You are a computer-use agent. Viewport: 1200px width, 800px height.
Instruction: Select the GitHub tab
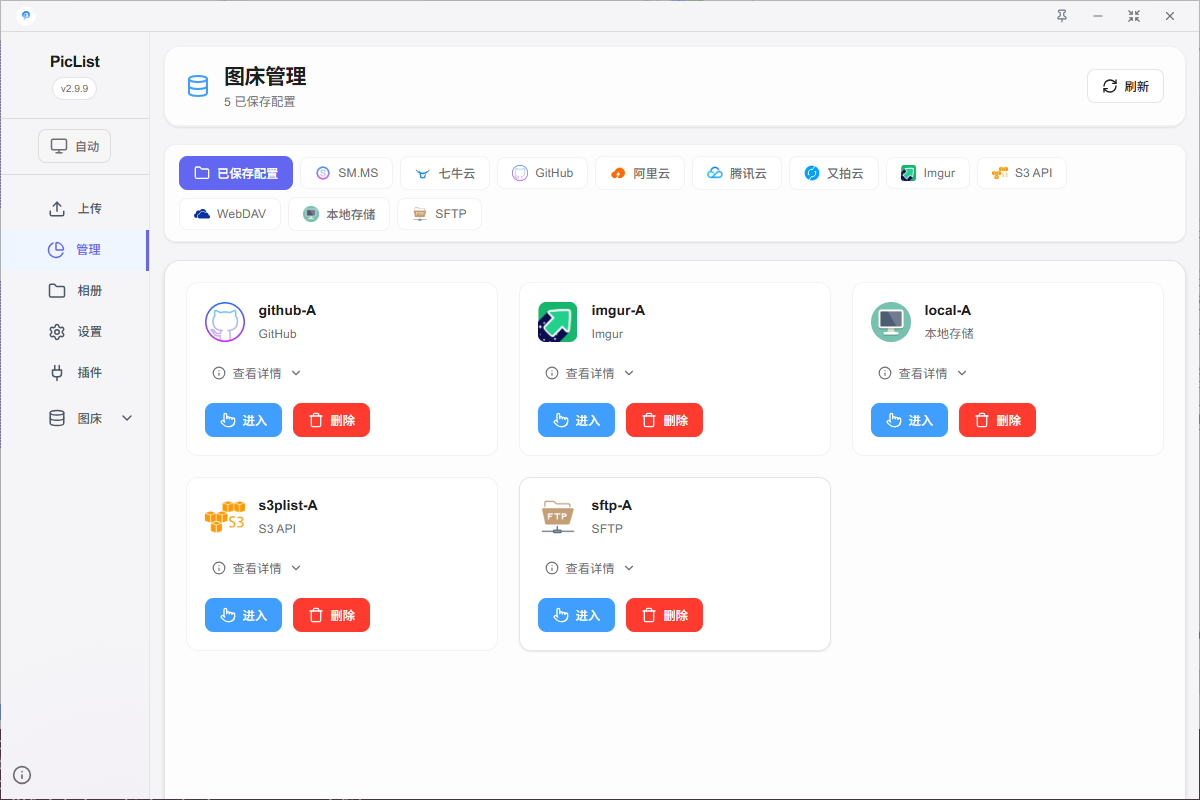542,173
